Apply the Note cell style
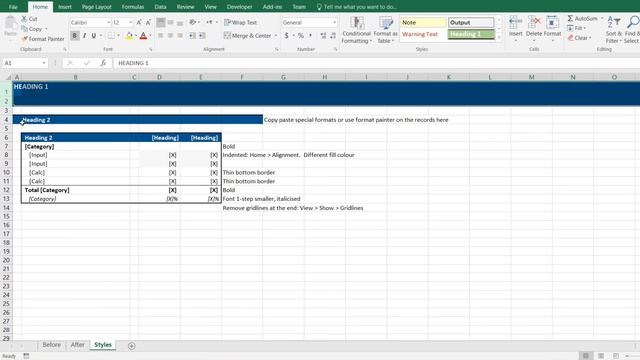The width and height of the screenshot is (640, 360). [422, 22]
